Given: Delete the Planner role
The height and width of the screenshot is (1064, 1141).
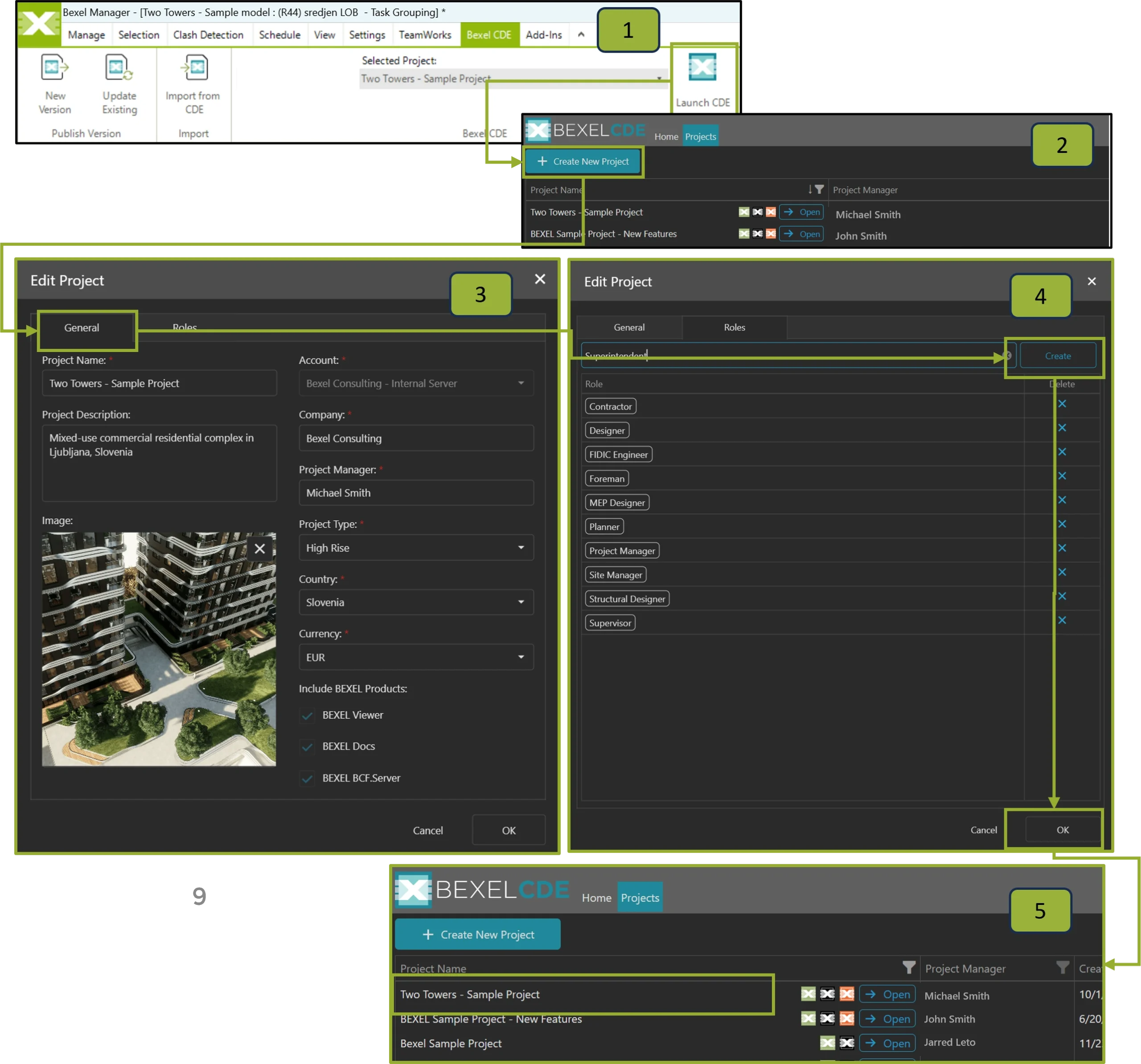Looking at the screenshot, I should pyautogui.click(x=1062, y=524).
